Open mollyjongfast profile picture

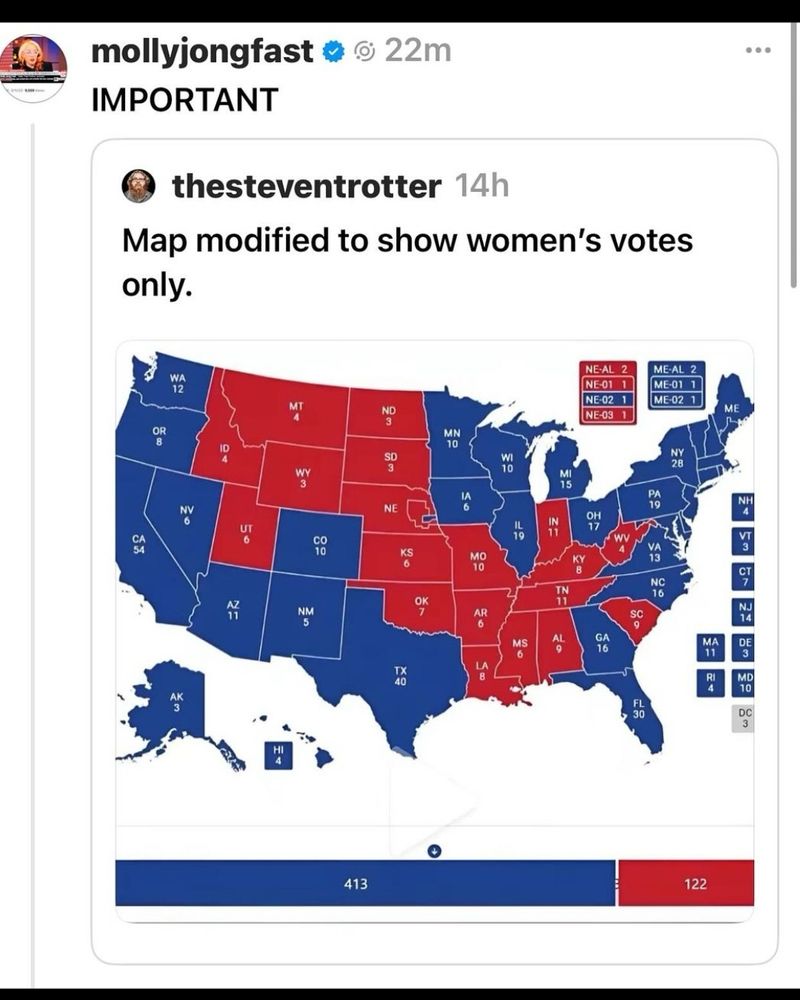tap(33, 68)
